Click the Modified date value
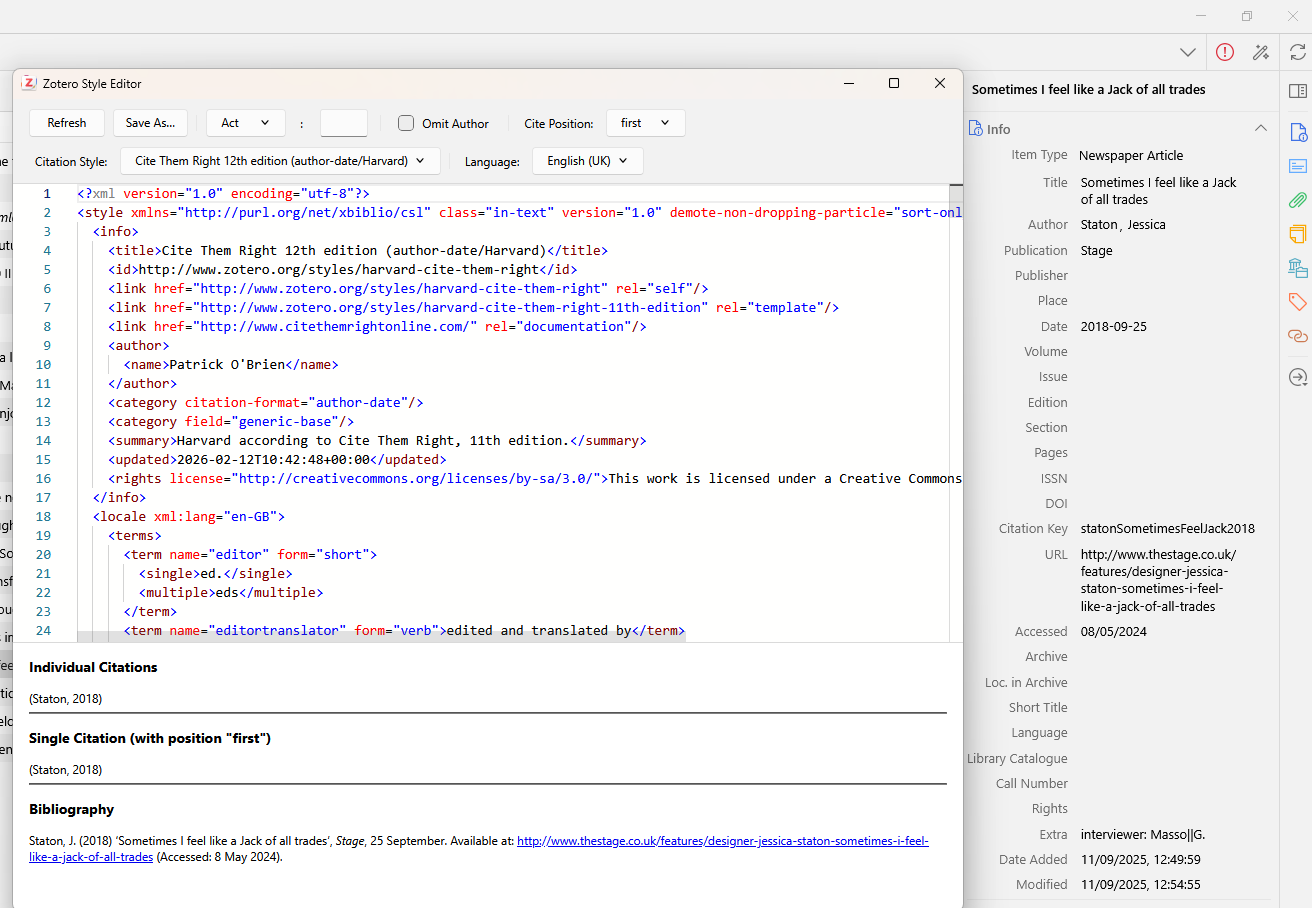1312x908 pixels. coord(1141,884)
